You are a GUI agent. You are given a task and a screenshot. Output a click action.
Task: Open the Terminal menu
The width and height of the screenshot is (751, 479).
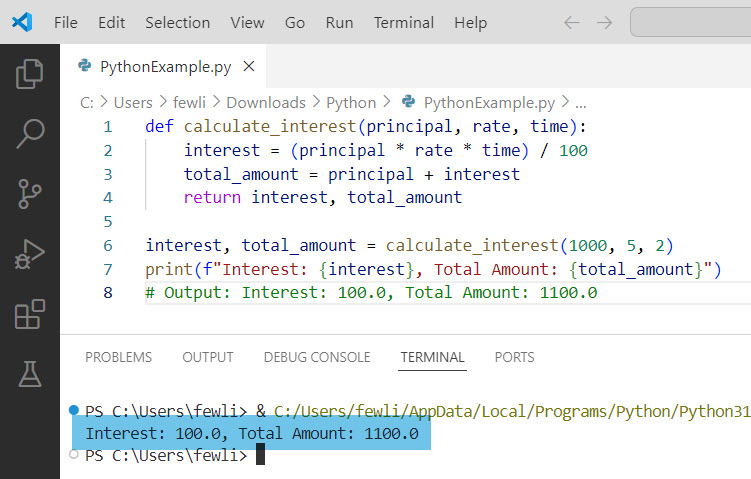(404, 23)
